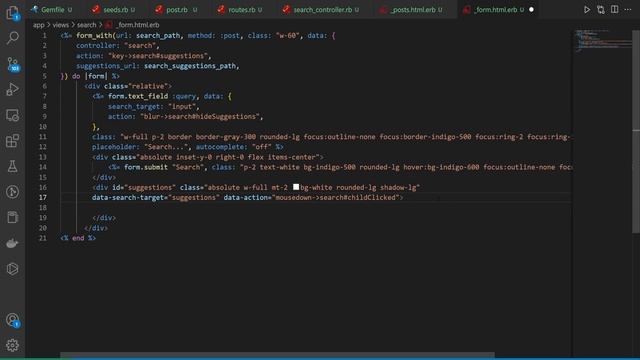
Task: Click the minimap code preview
Action: [x=602, y=41]
